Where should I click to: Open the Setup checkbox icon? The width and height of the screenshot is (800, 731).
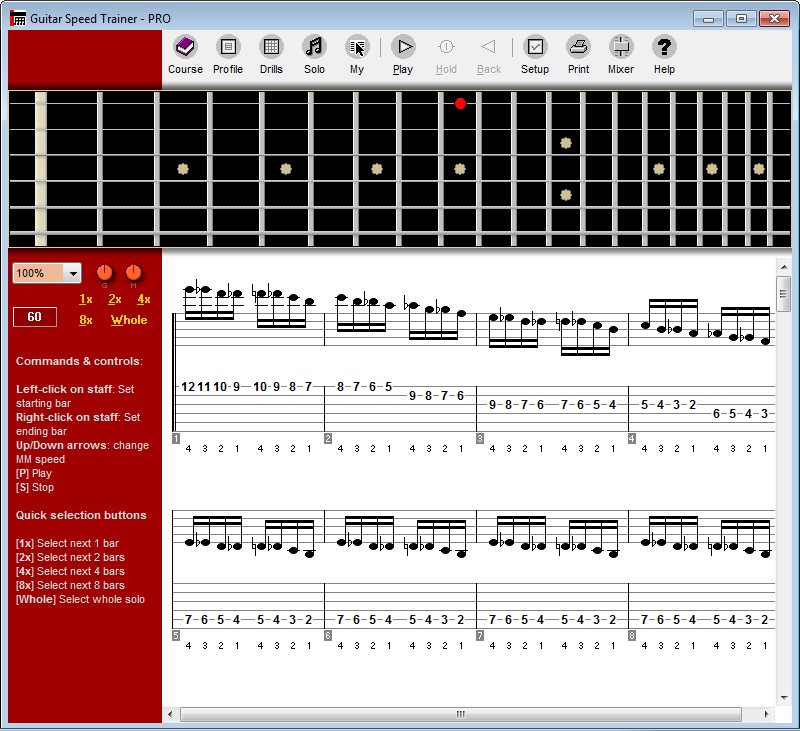tap(535, 47)
